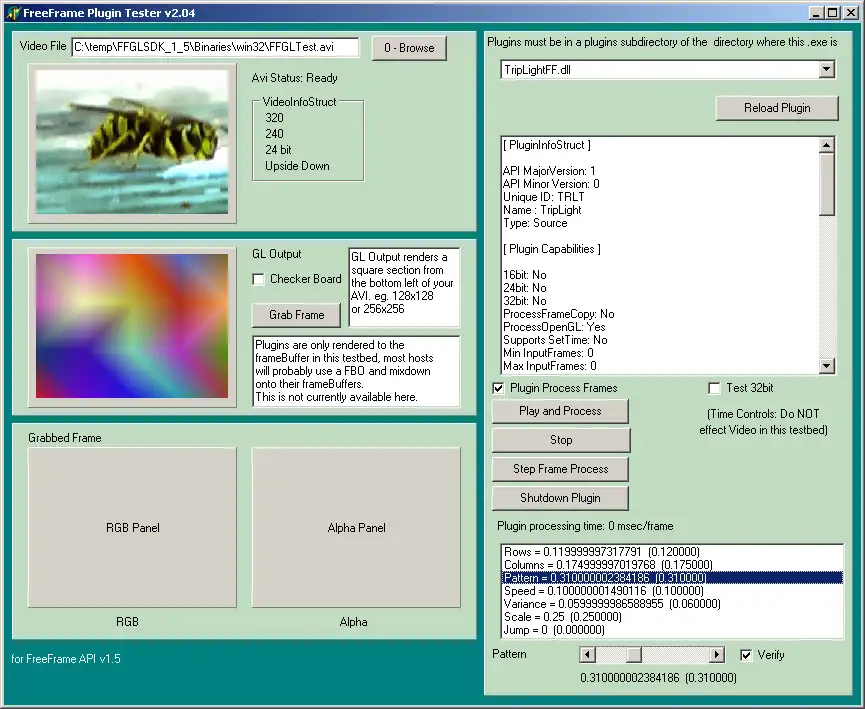Click Shutdown Plugin

[560, 498]
